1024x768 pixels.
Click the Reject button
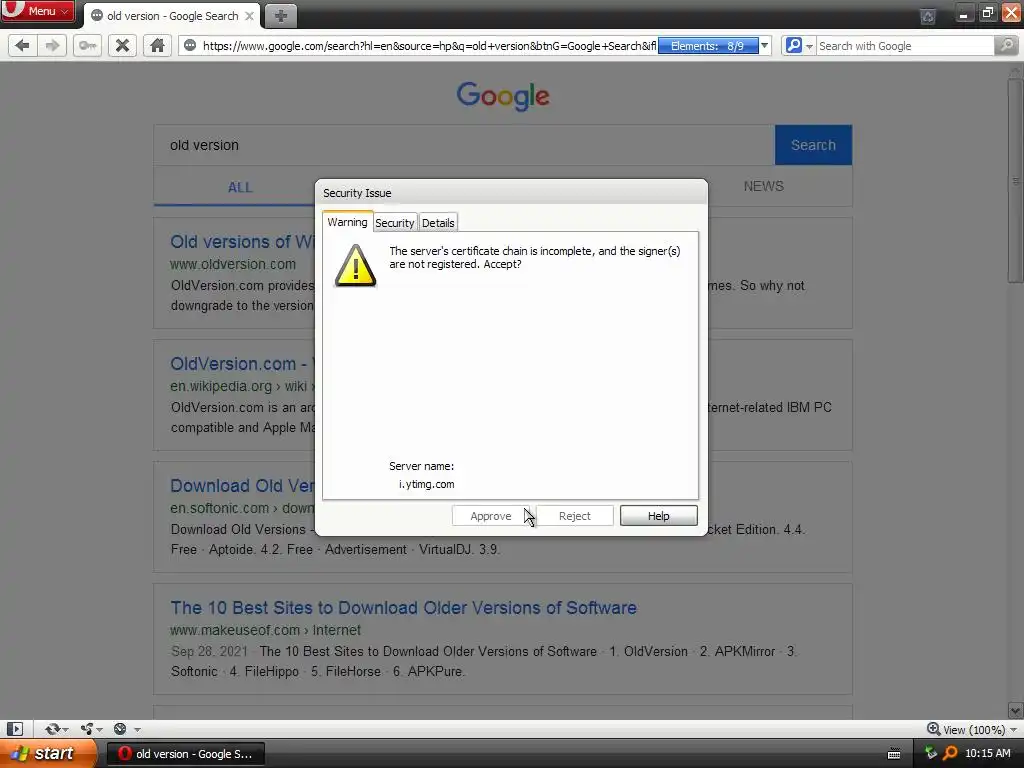[x=575, y=516]
